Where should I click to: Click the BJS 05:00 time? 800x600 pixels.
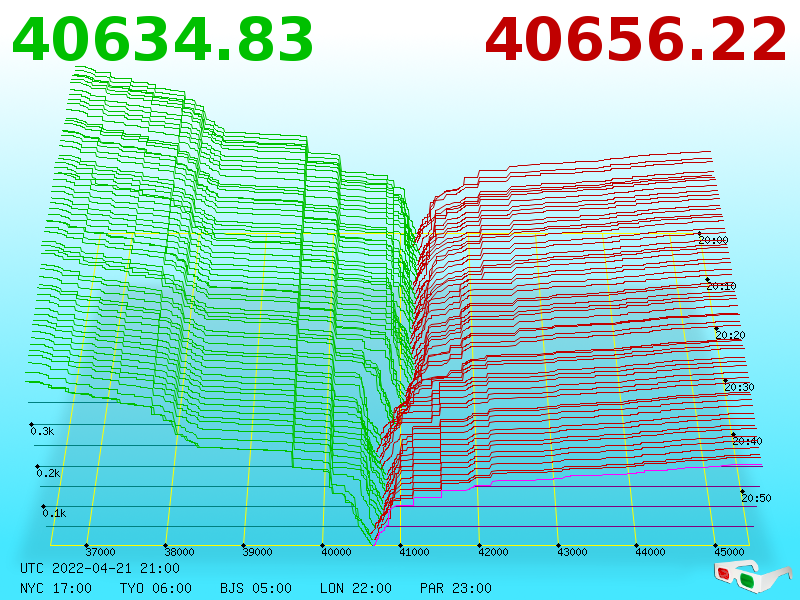point(256,588)
